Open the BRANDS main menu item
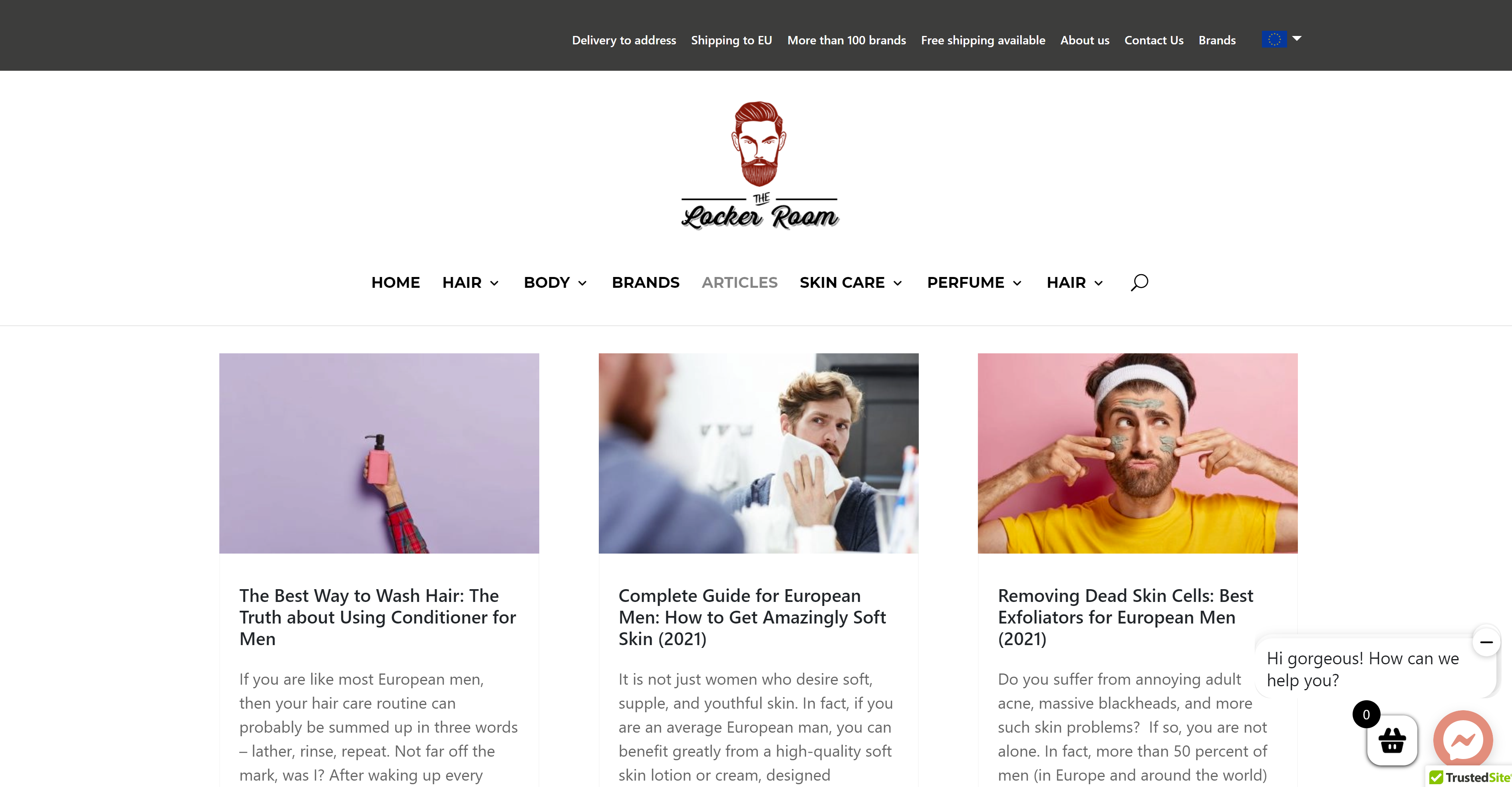Image resolution: width=1512 pixels, height=787 pixels. 646,283
